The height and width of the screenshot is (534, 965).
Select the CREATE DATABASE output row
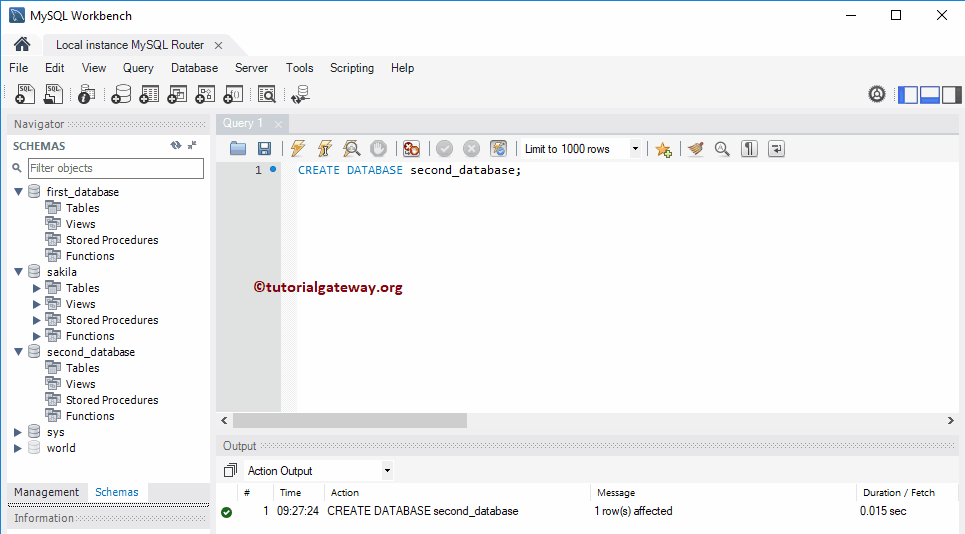pos(587,511)
